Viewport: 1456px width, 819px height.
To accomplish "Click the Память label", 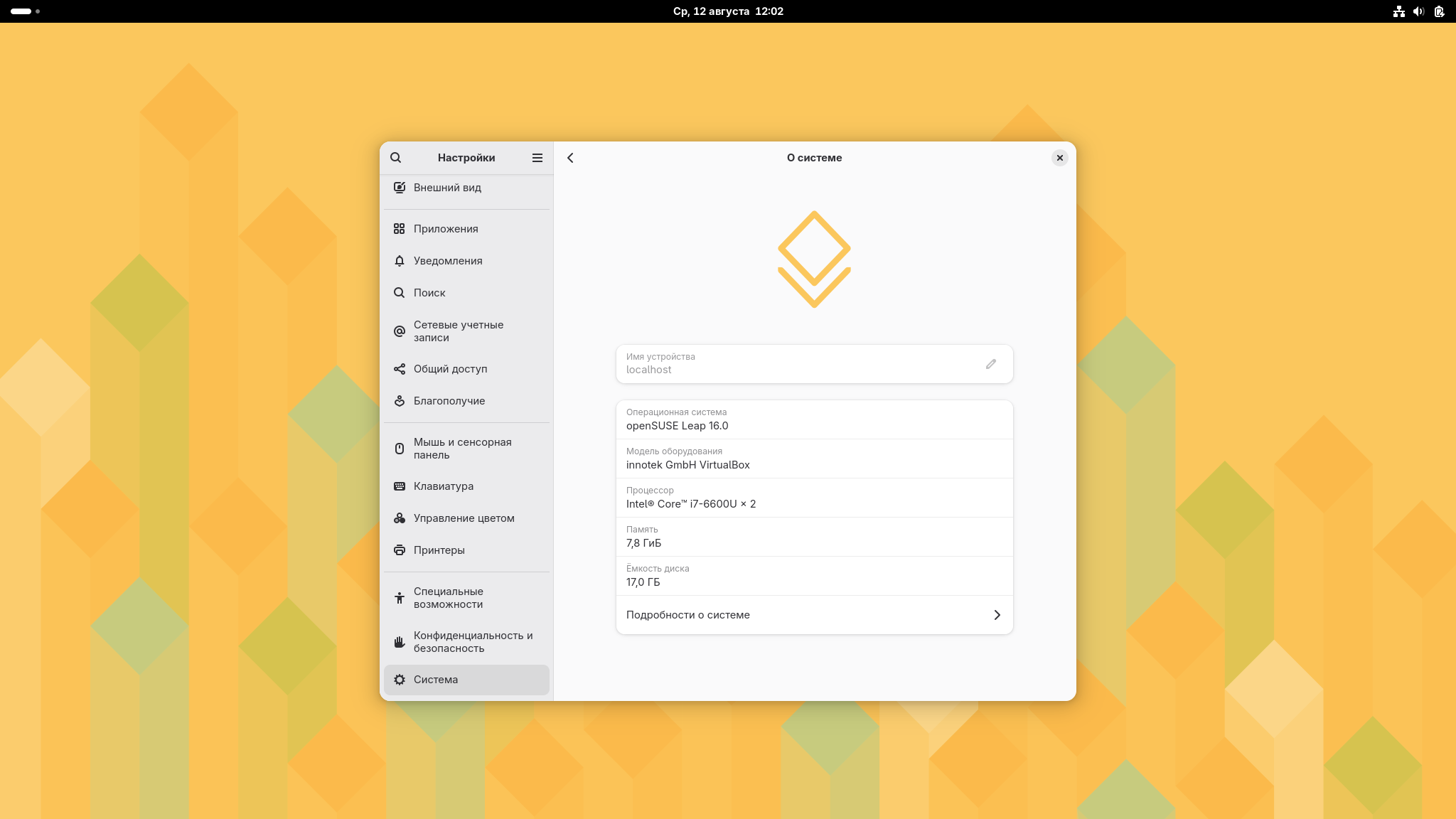I will [x=642, y=530].
